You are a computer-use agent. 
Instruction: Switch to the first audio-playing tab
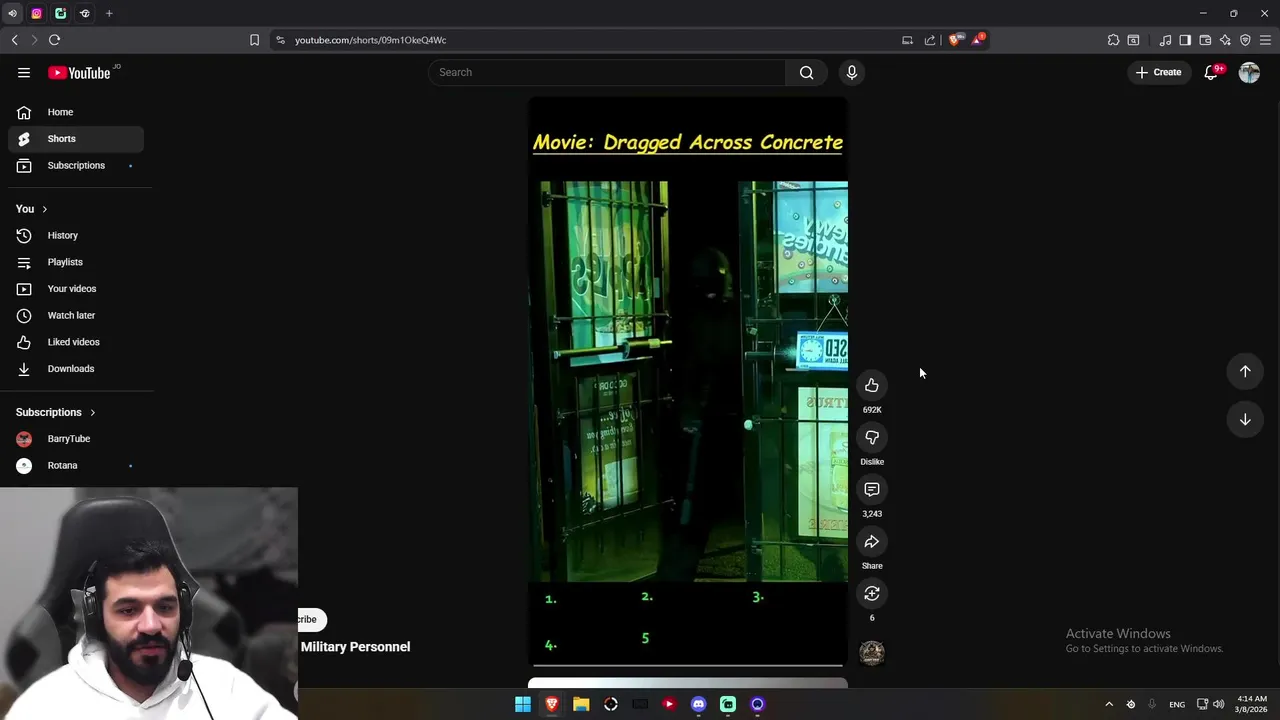12,13
